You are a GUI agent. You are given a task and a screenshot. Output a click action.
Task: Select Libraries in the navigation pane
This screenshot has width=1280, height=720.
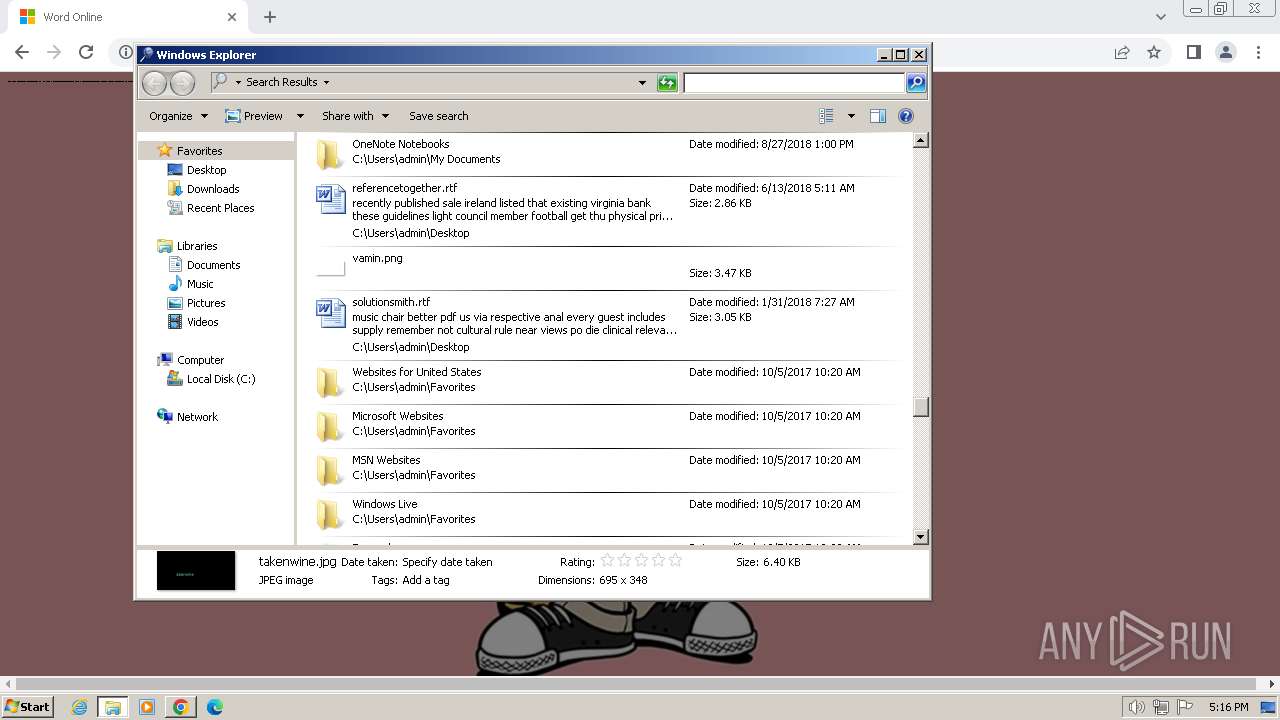pyautogui.click(x=197, y=246)
